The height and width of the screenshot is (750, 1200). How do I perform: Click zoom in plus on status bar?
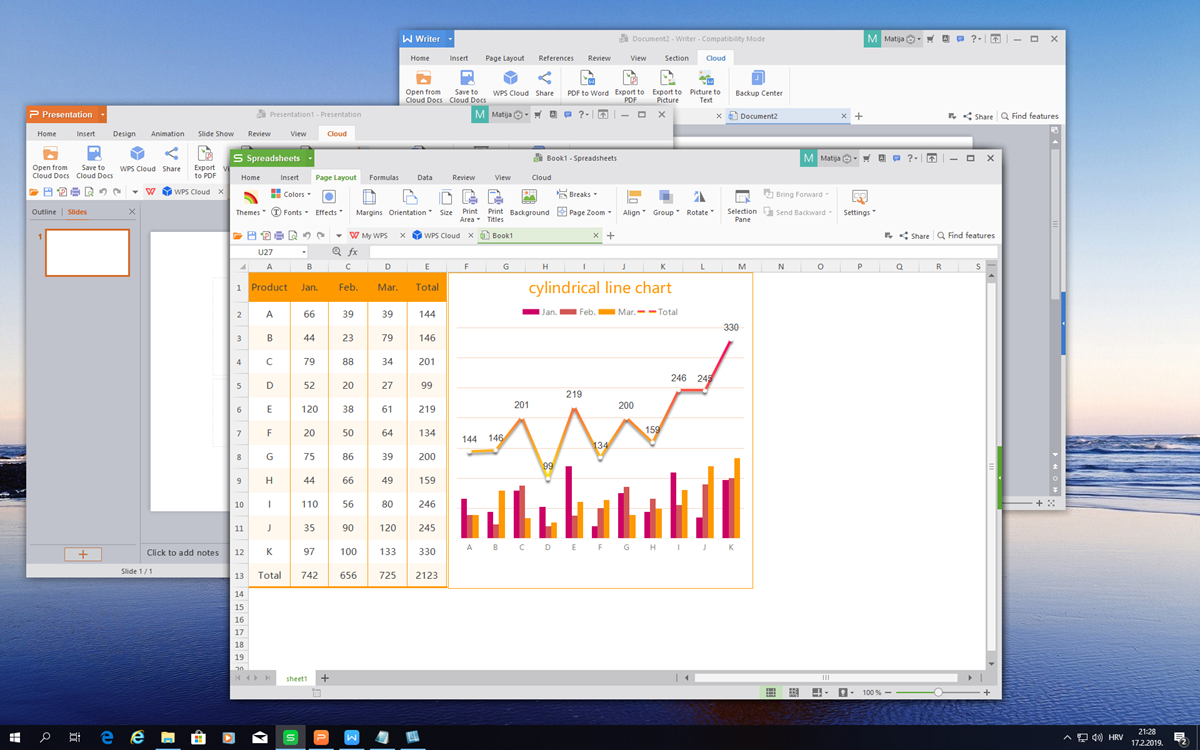[x=987, y=692]
